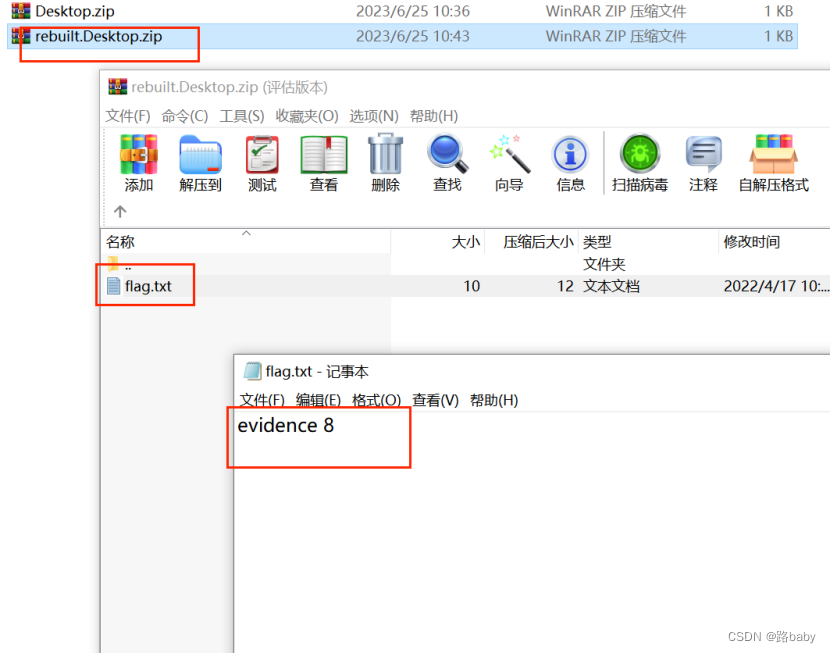Image resolution: width=831 pixels, height=653 pixels.
Task: Open WinRAR 命令(C) menu
Action: [x=184, y=116]
